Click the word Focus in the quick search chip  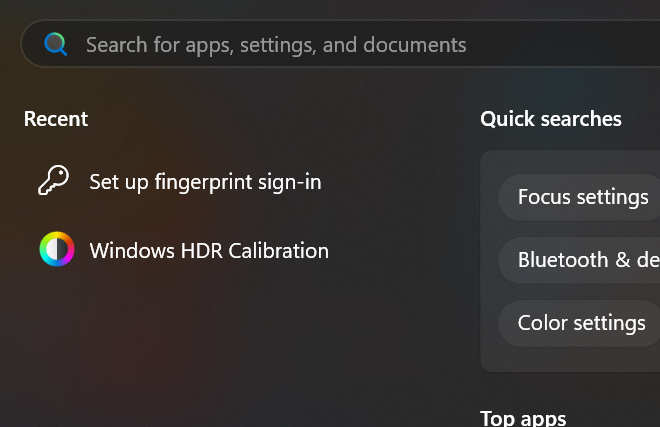point(544,197)
